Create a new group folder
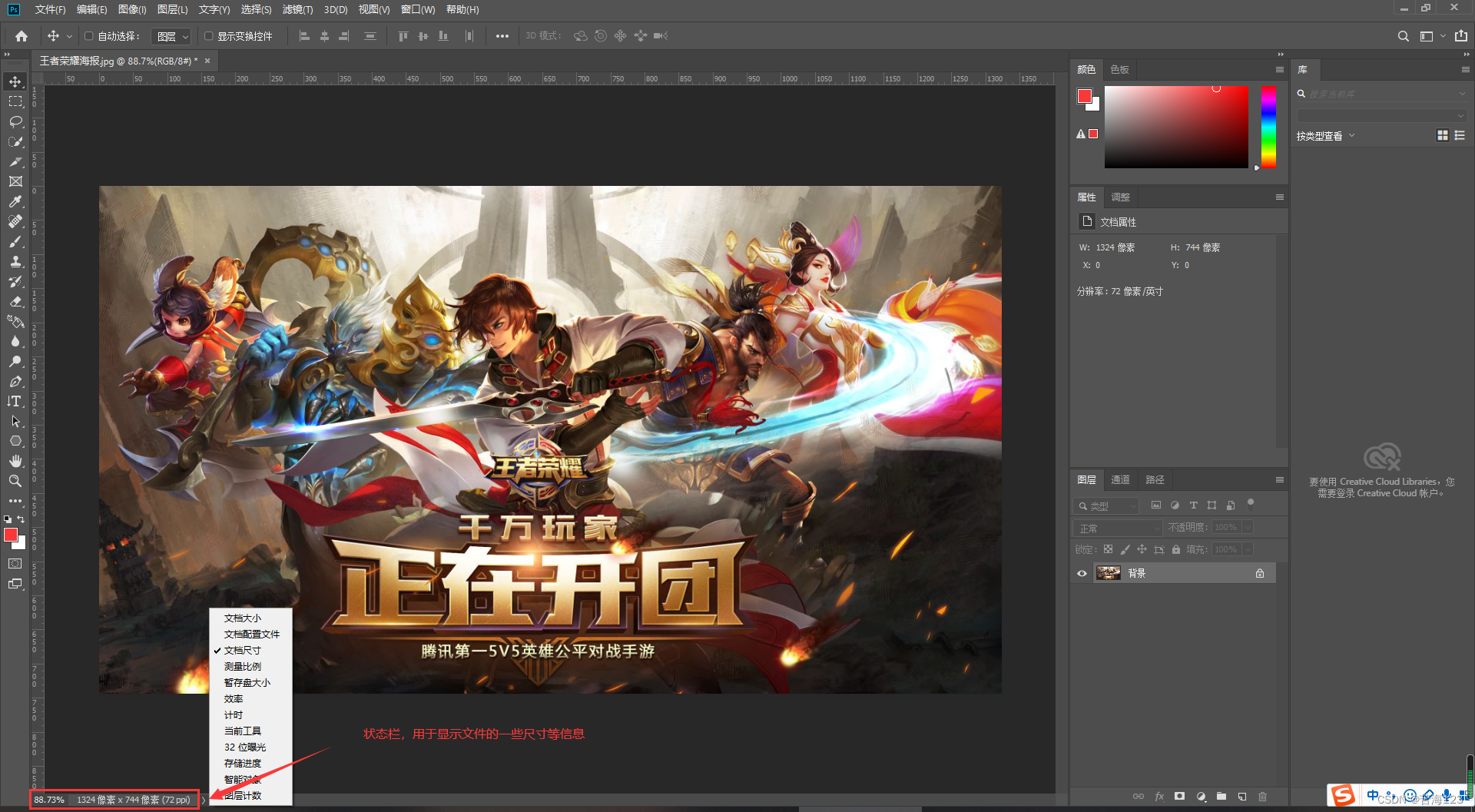Viewport: 1475px width, 812px height. click(x=1221, y=797)
